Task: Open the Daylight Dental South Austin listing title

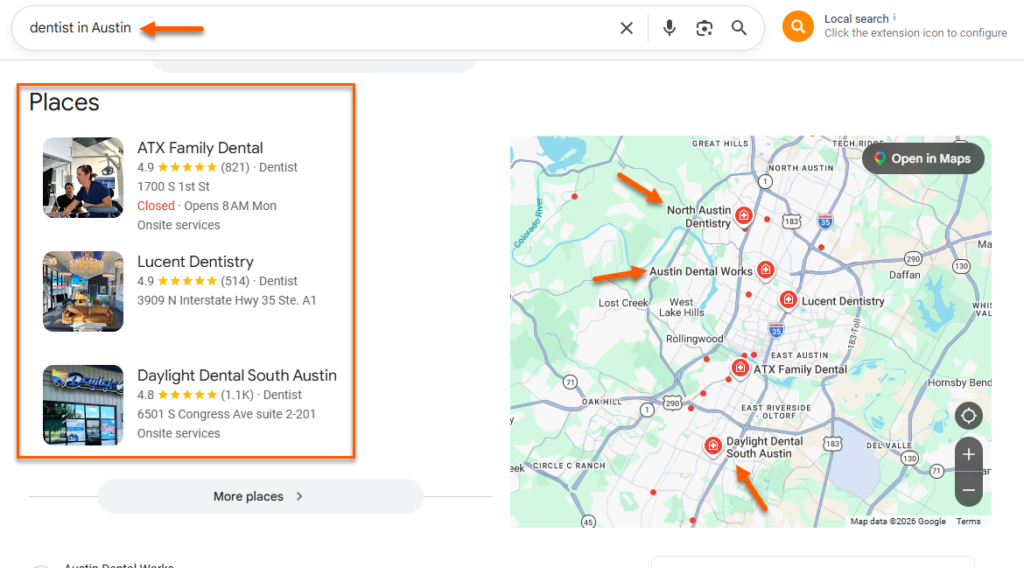Action: pos(237,375)
